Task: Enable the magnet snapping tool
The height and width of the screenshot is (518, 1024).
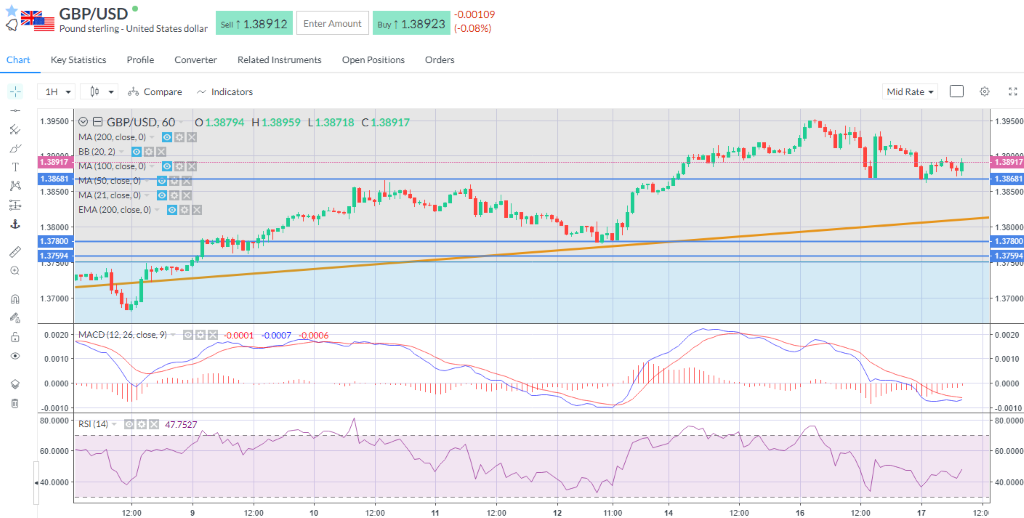Action: pyautogui.click(x=15, y=299)
